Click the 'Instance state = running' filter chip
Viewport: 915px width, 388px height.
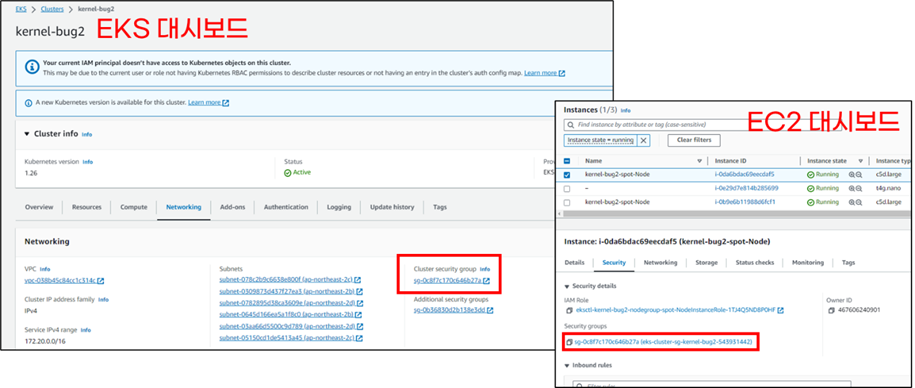point(600,141)
